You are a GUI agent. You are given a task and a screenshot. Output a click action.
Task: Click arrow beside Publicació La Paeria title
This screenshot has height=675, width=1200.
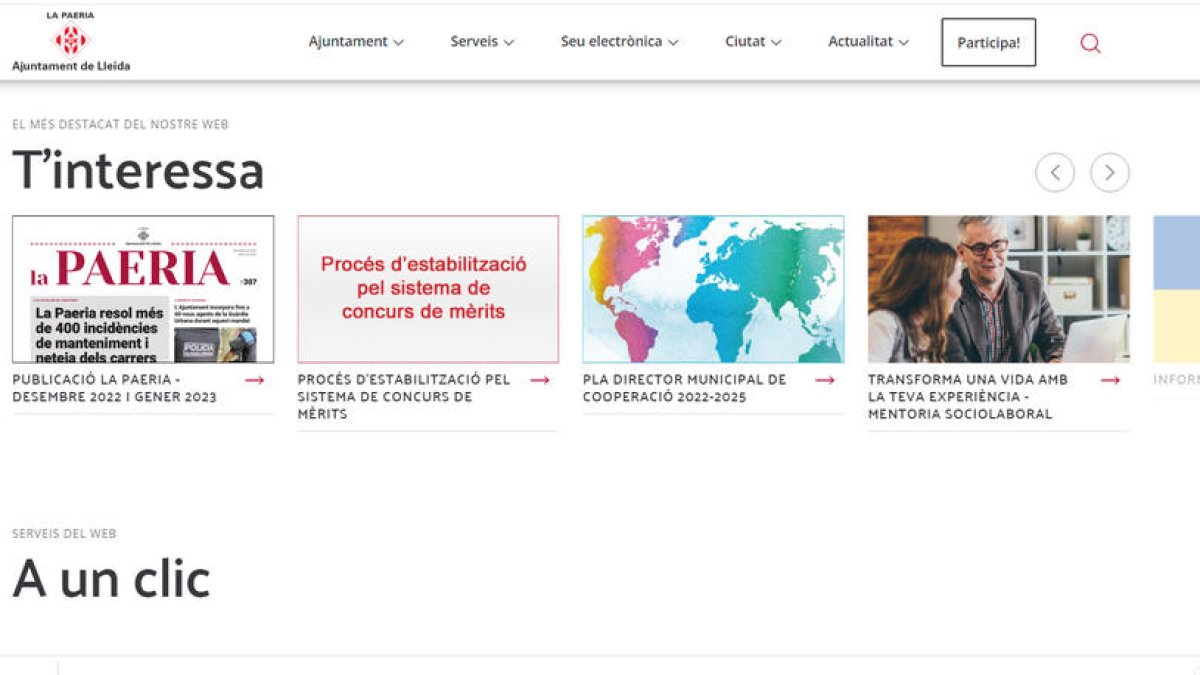pos(255,380)
